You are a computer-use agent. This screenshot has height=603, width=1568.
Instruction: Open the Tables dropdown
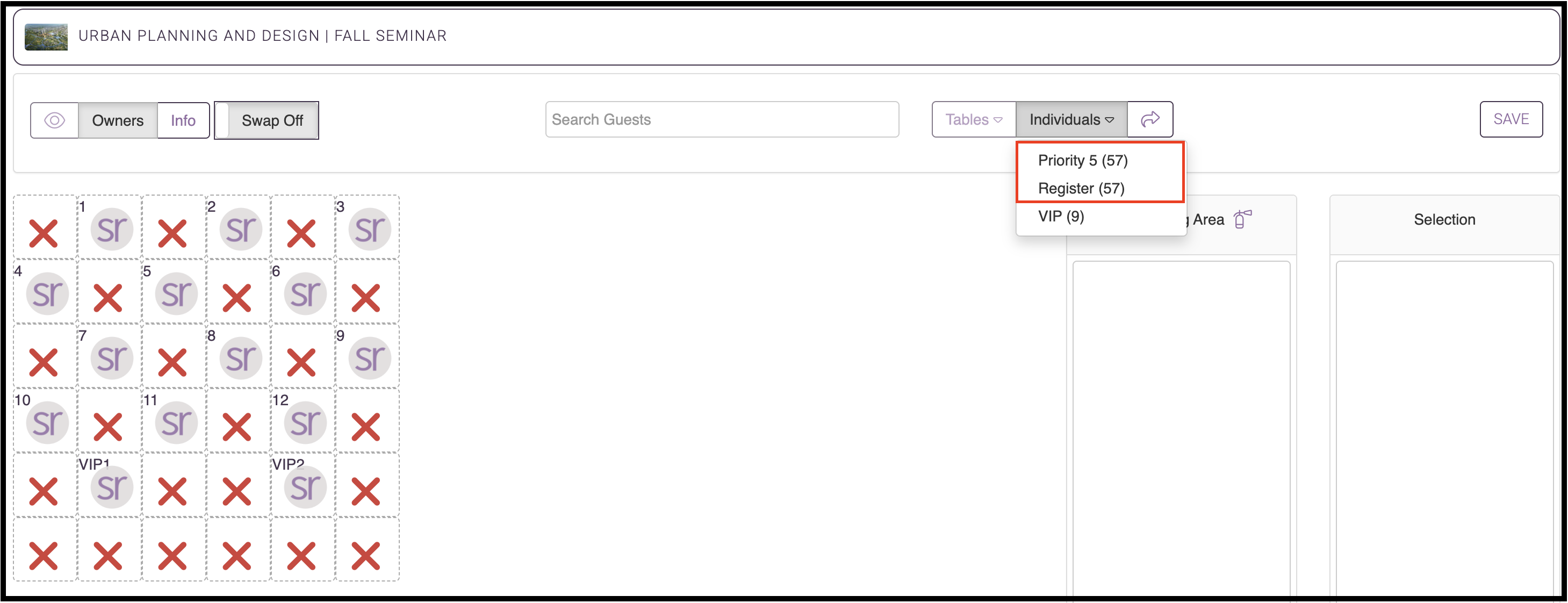click(973, 119)
